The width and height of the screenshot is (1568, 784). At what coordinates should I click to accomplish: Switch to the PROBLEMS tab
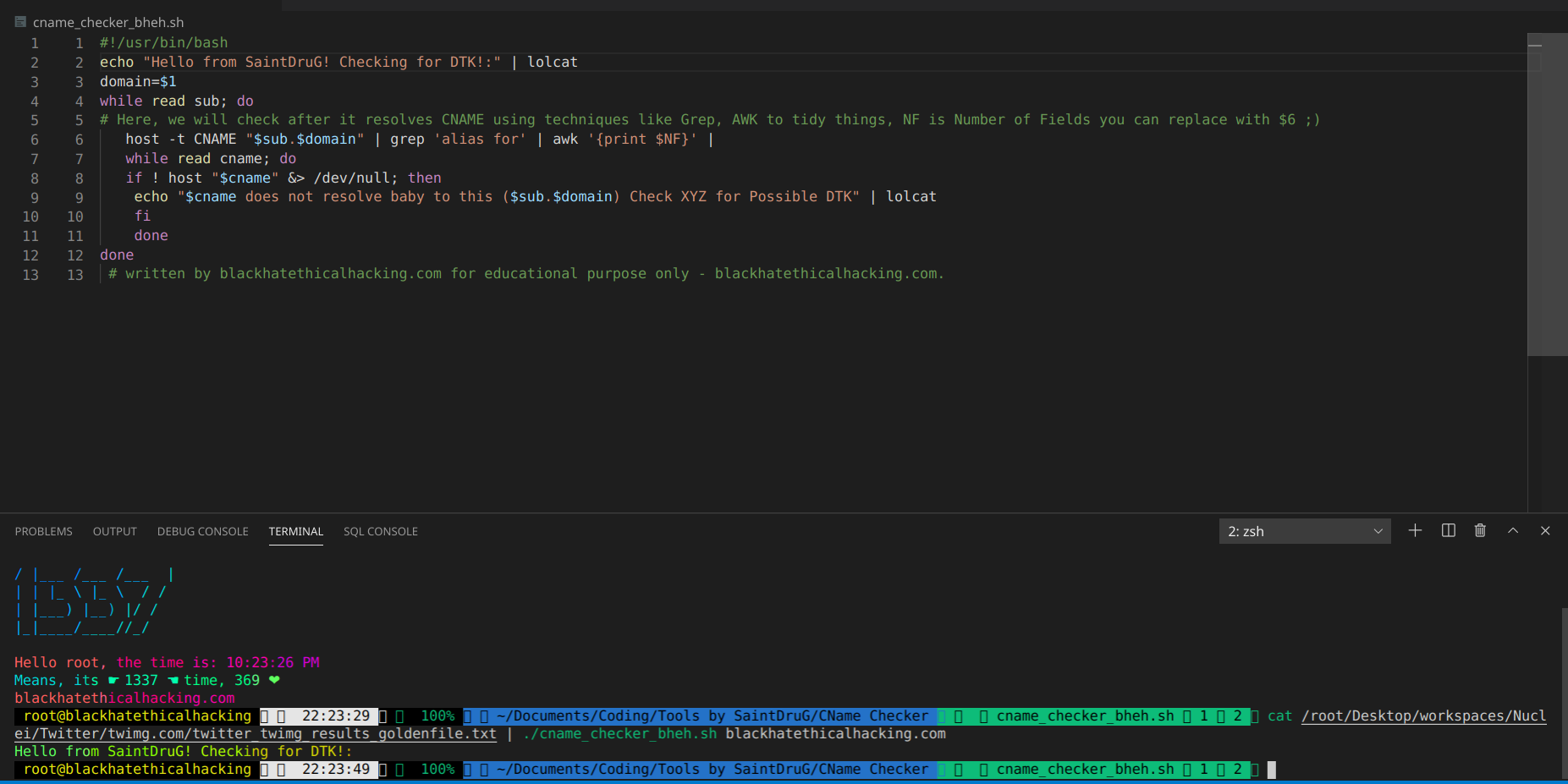click(x=43, y=531)
